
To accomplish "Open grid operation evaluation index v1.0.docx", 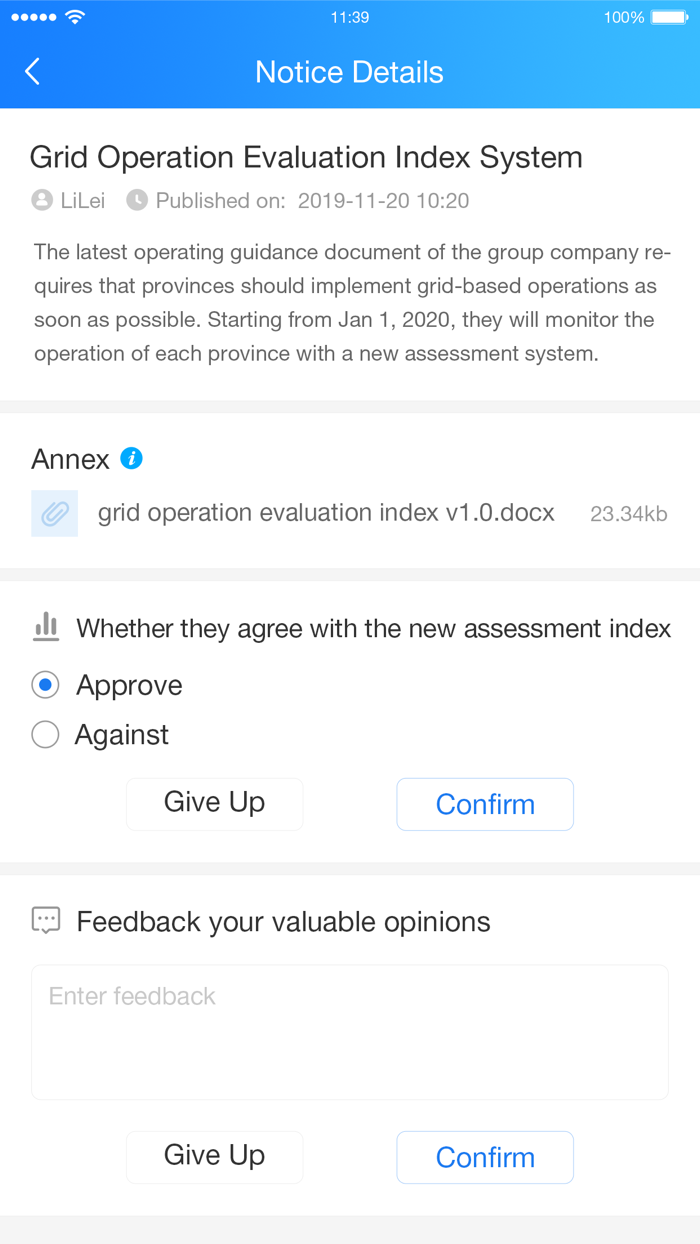I will point(326,513).
